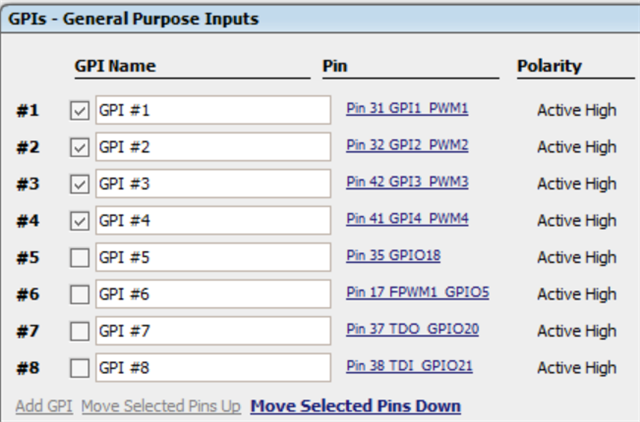Click the GPI #4 name field
640x422 pixels.
pyautogui.click(x=212, y=221)
